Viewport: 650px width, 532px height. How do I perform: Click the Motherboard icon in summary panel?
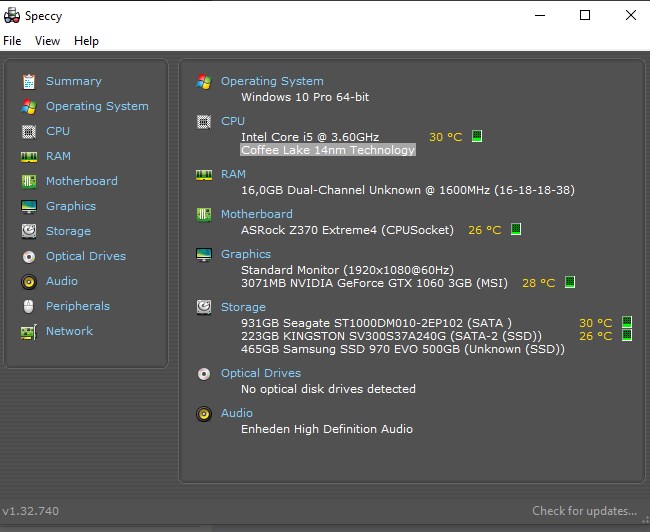pos(204,215)
